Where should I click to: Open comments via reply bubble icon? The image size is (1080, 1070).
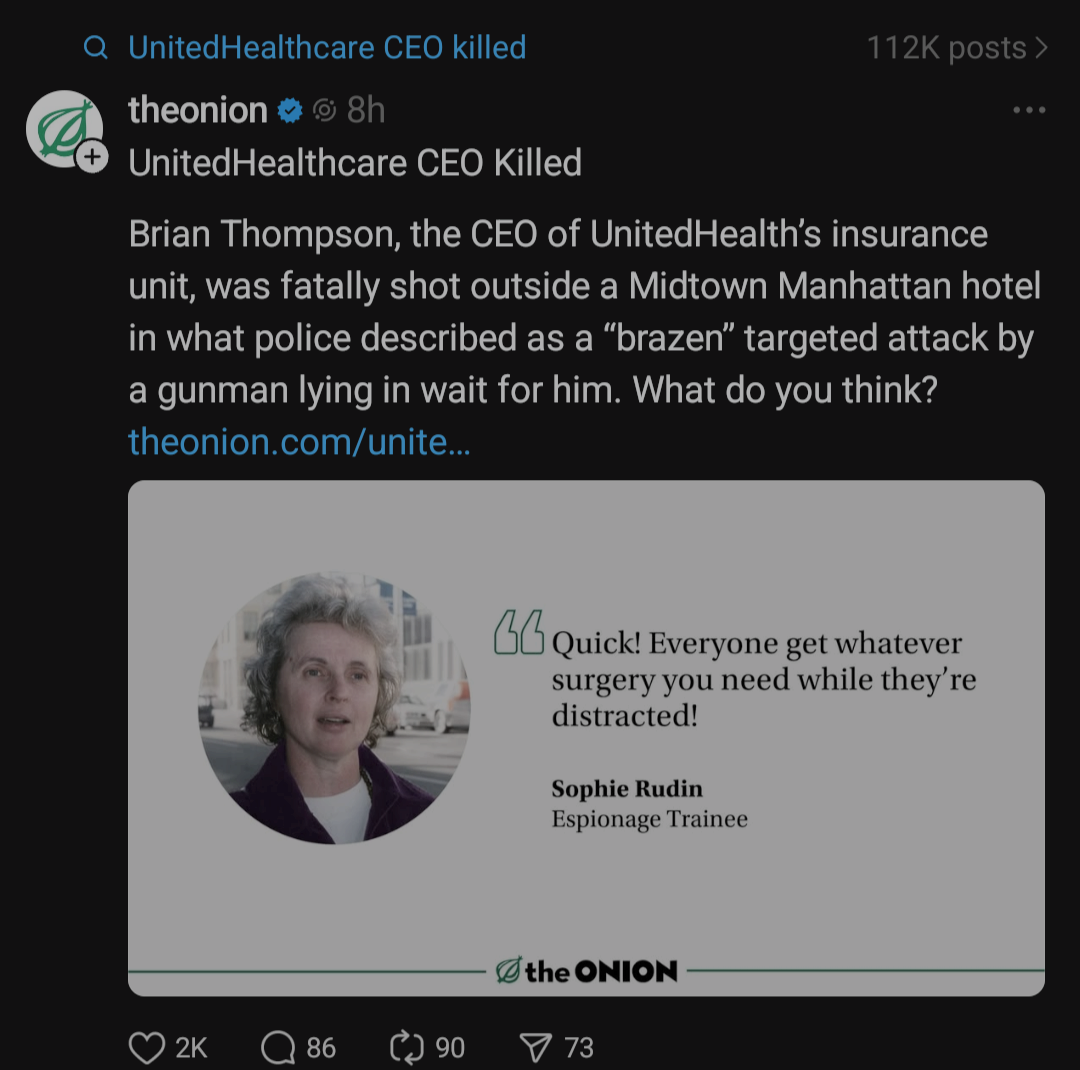(278, 1048)
